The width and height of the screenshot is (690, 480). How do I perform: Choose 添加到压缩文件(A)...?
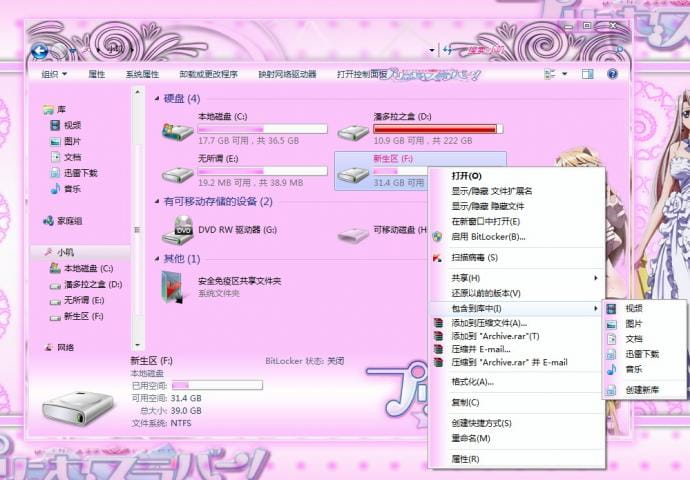point(517,323)
